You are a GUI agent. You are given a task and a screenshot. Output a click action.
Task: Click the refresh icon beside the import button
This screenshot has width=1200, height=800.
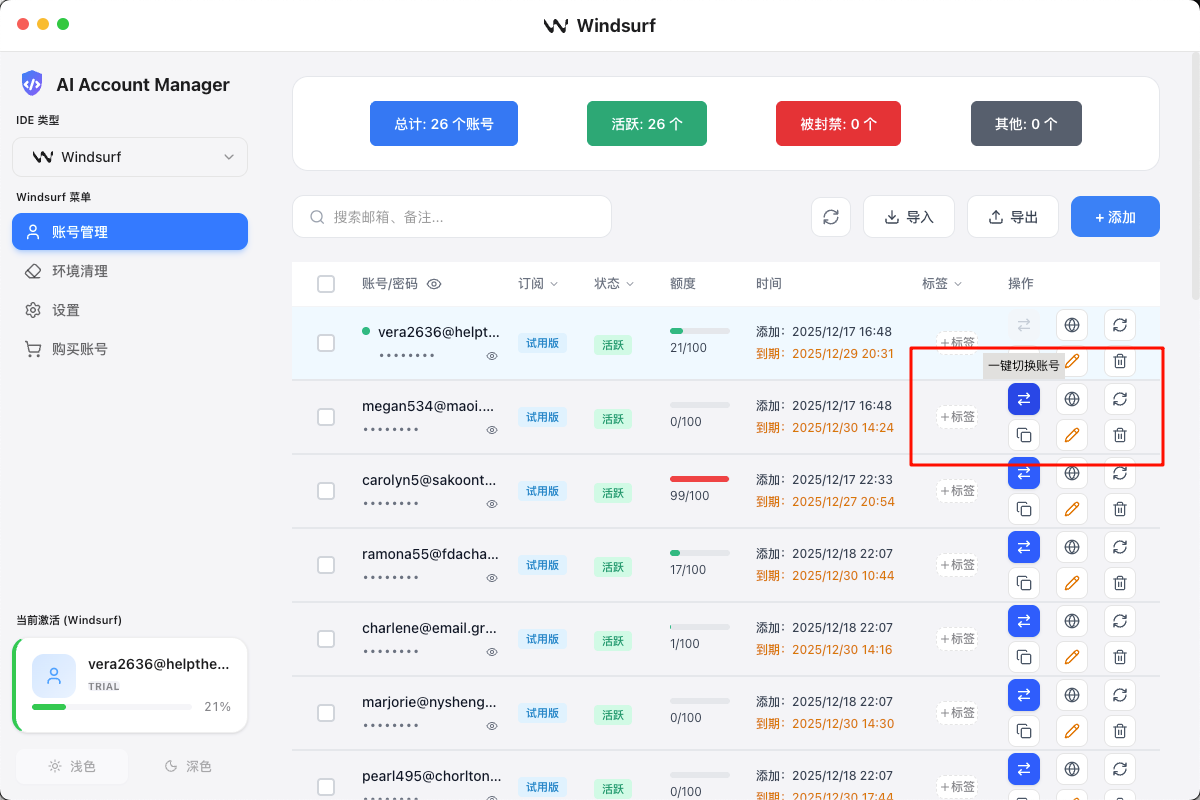831,217
